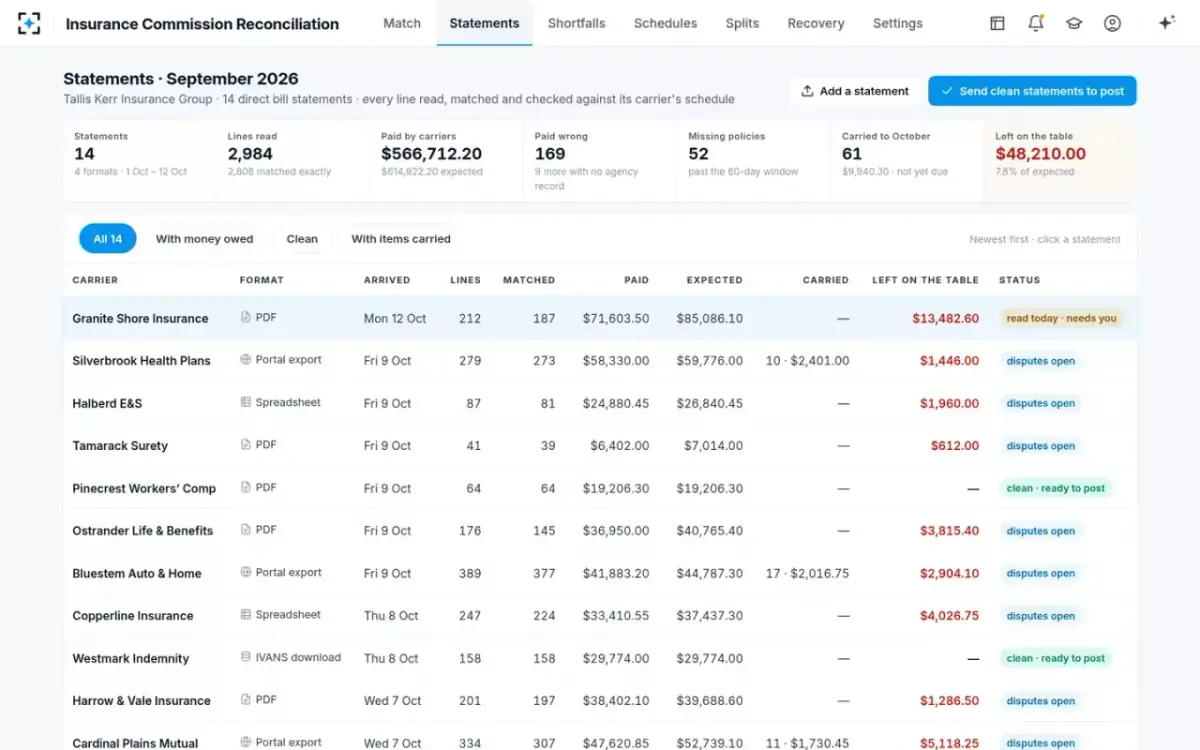Filter by With items carried
This screenshot has height=750, width=1200.
pyautogui.click(x=401, y=239)
